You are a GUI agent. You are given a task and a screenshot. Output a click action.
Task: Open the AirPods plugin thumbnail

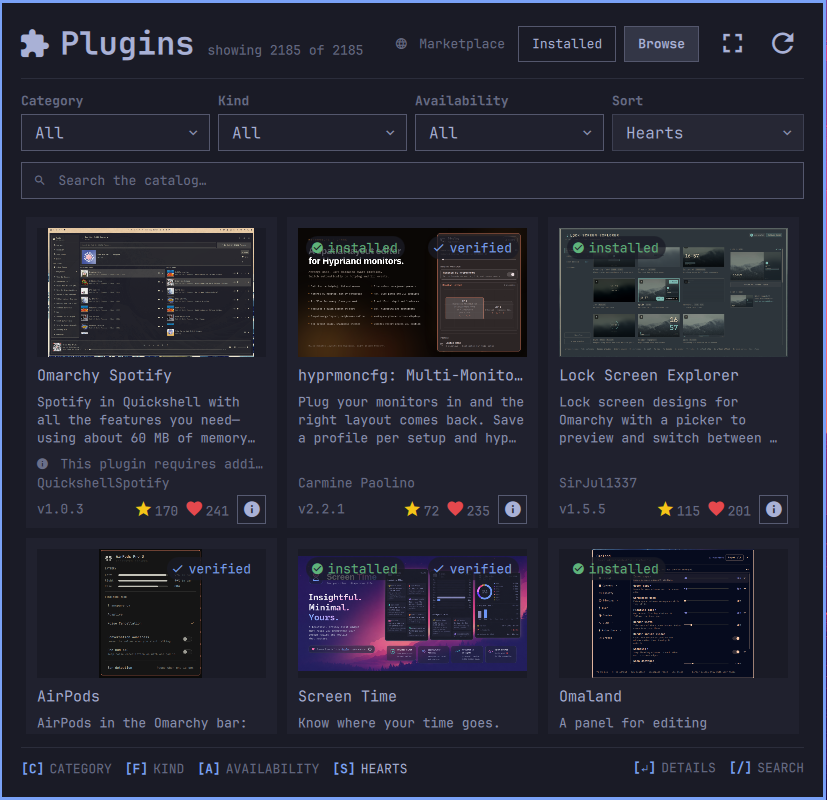coord(151,613)
